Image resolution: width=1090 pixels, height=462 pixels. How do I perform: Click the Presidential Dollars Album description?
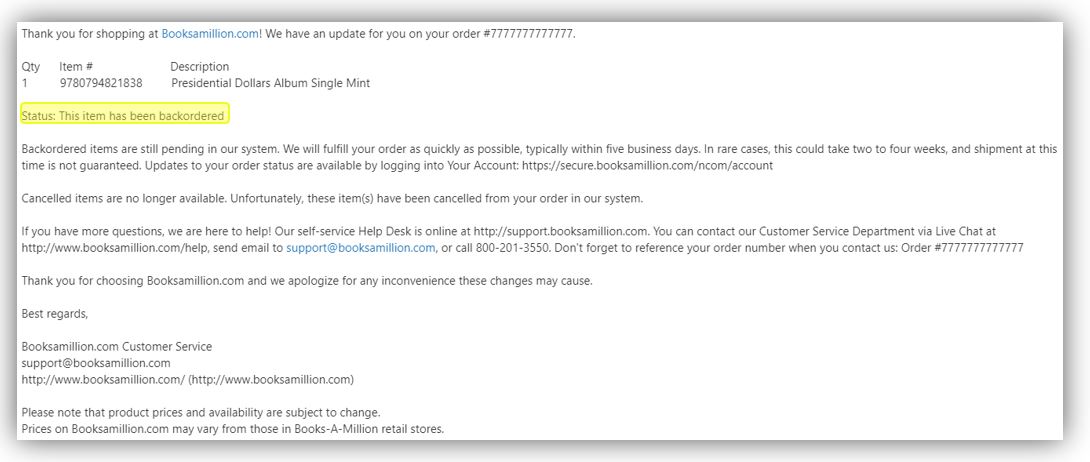270,83
